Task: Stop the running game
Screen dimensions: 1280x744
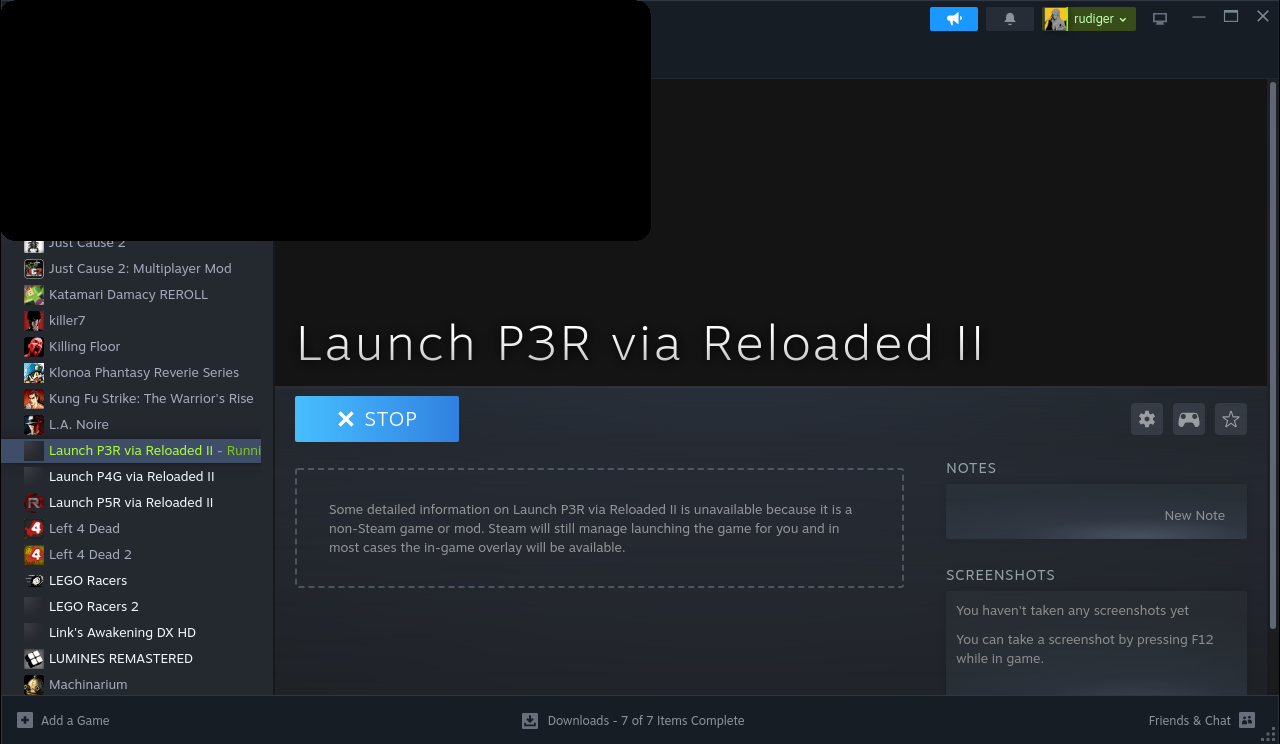Action: [377, 419]
